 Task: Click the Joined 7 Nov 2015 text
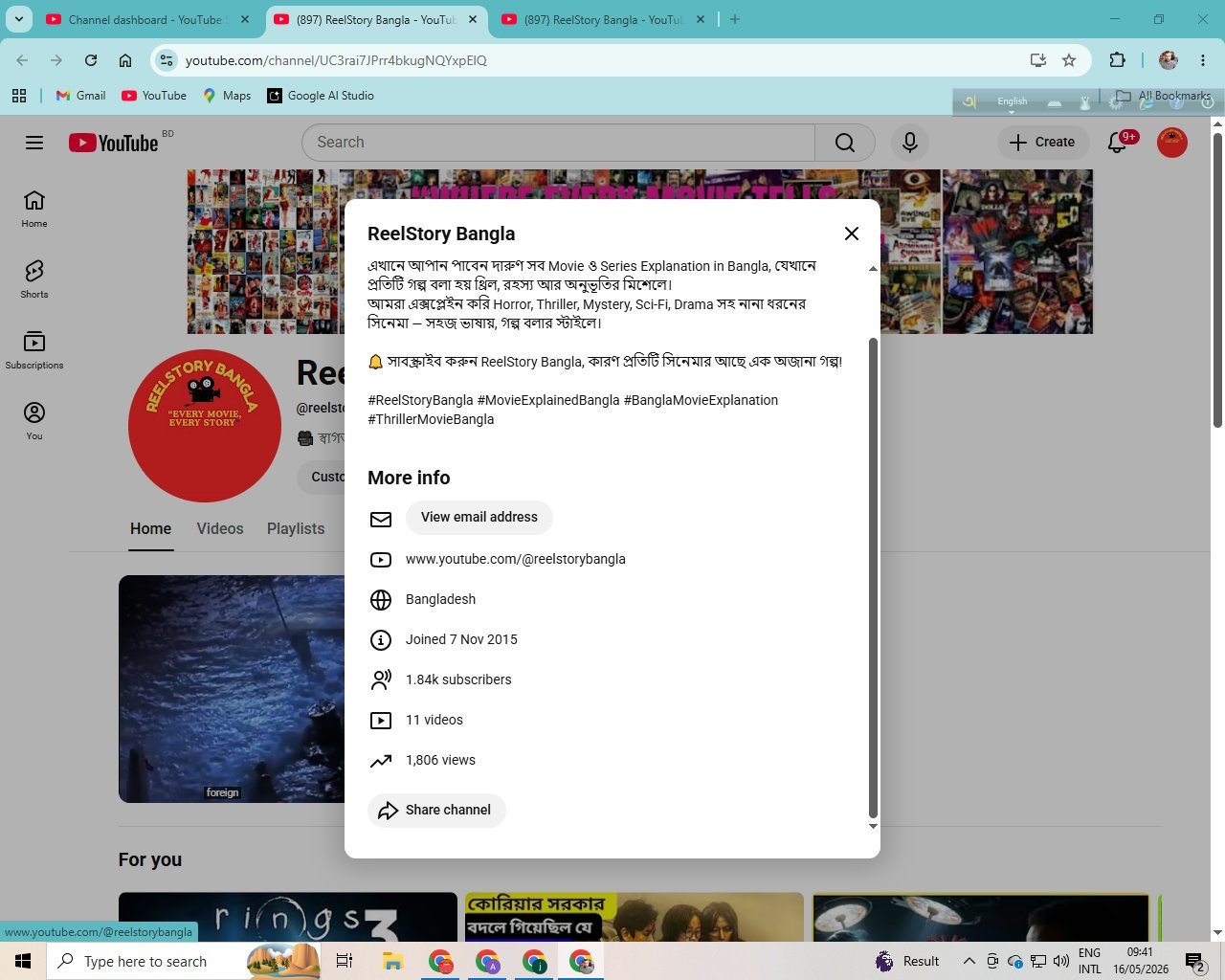coord(461,639)
